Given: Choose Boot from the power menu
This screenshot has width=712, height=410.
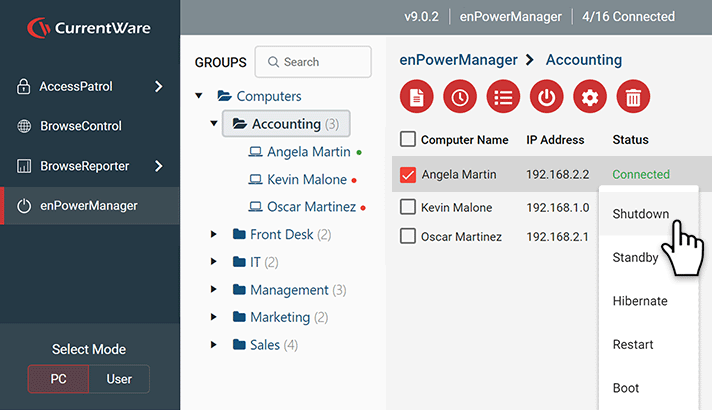Looking at the screenshot, I should click(648, 388).
